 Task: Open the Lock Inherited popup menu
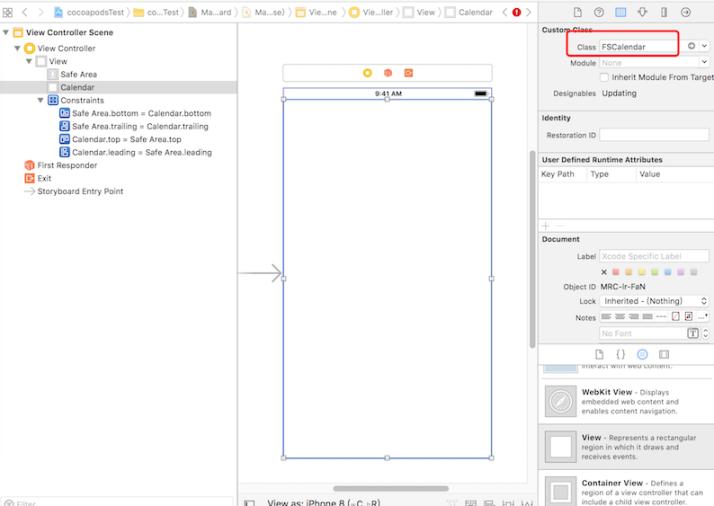pos(654,301)
